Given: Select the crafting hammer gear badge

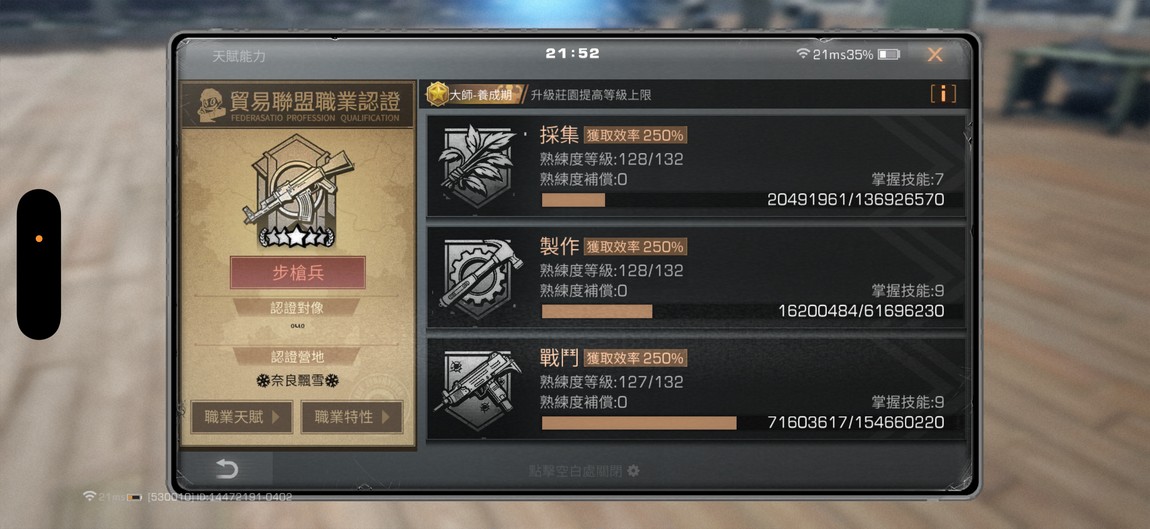Looking at the screenshot, I should [x=479, y=278].
